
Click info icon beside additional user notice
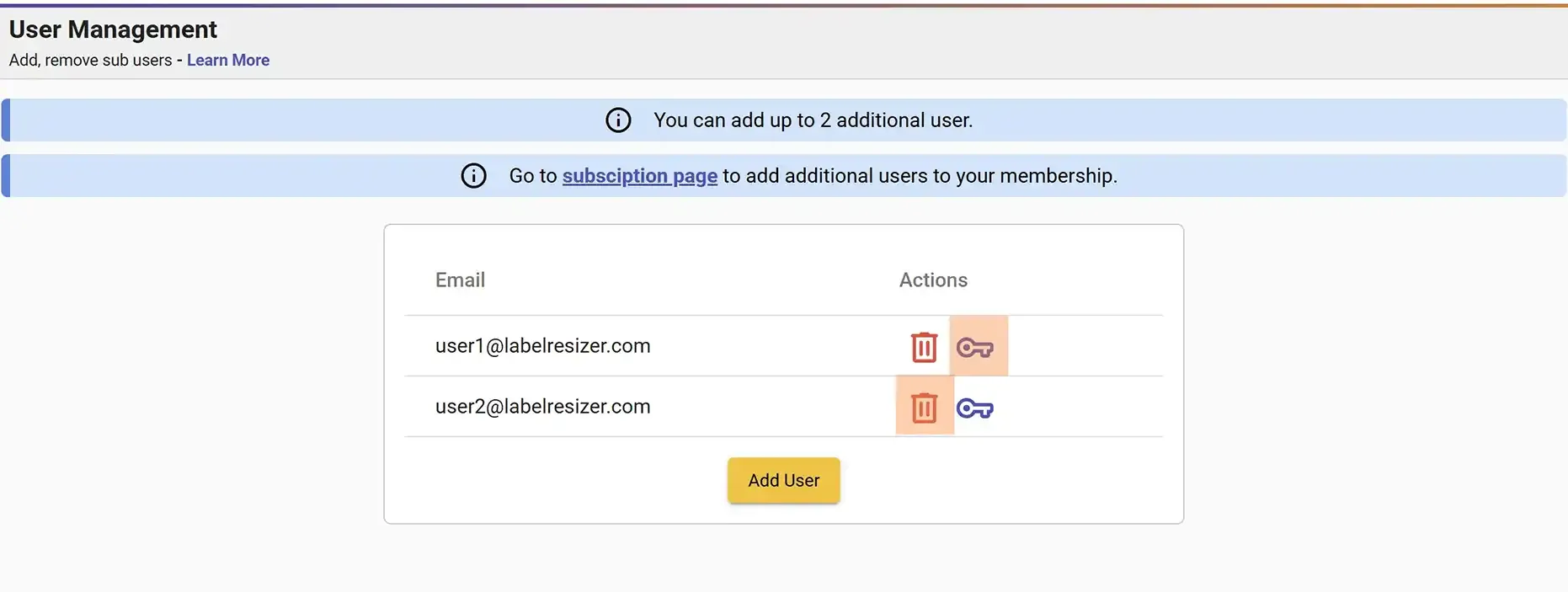click(618, 120)
